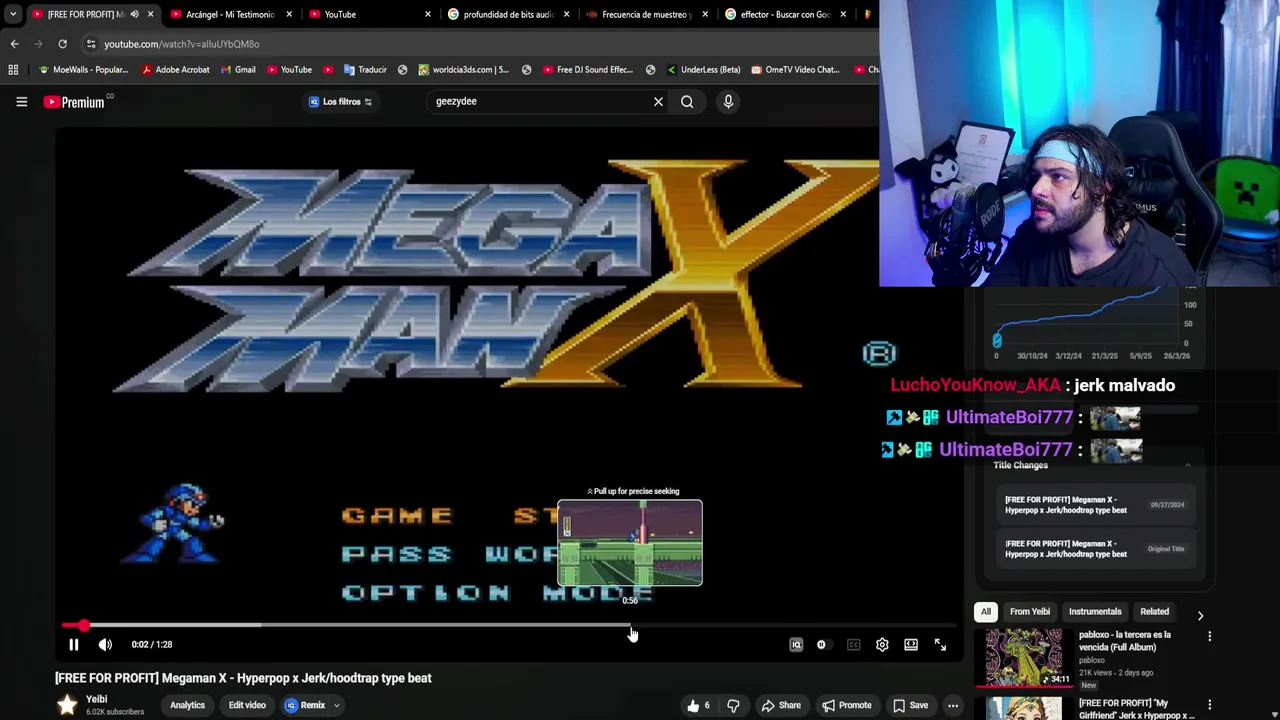The image size is (1280, 720).
Task: Open options menu for My Girlfriend video
Action: click(1209, 705)
